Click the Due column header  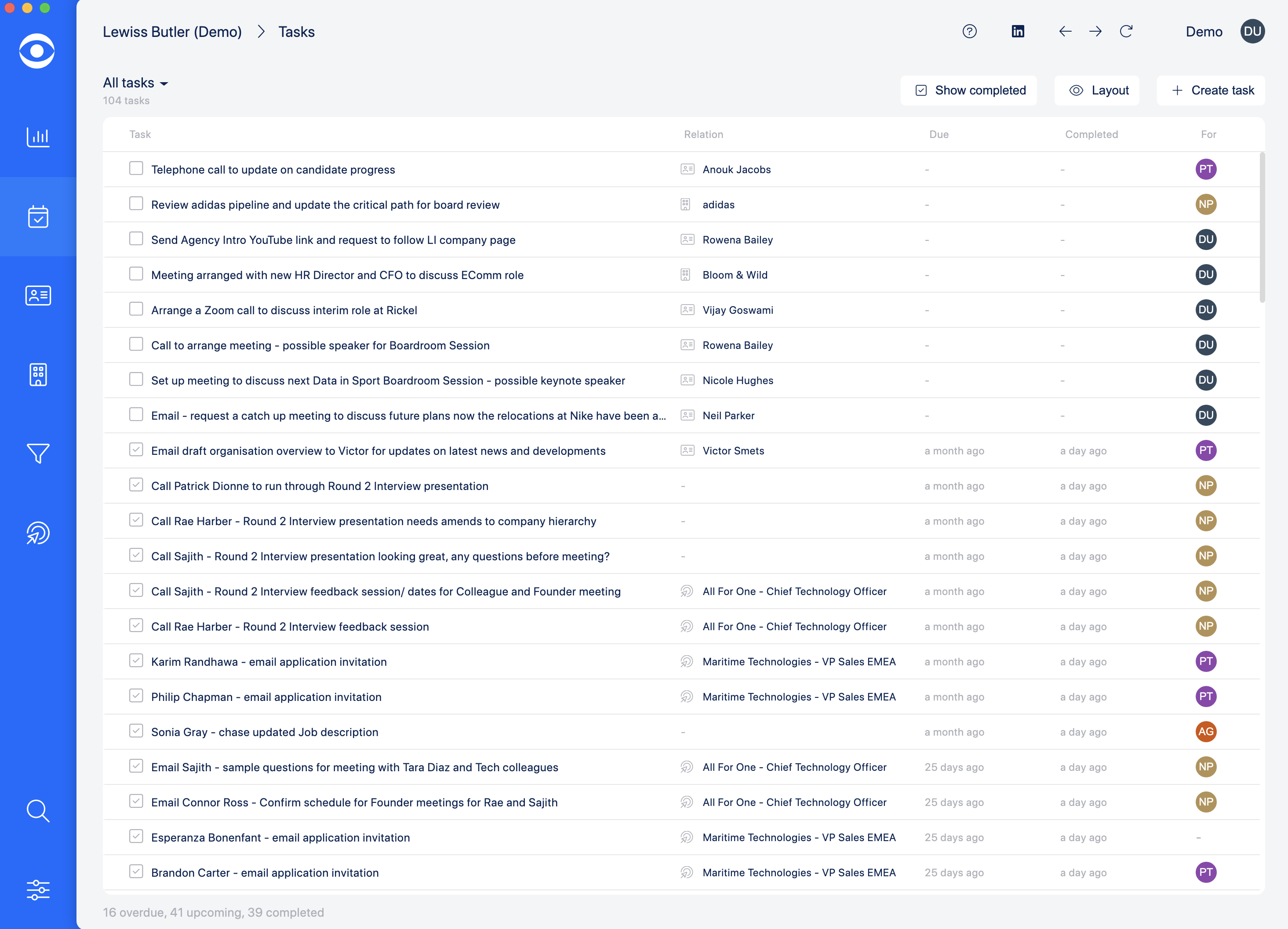(939, 134)
